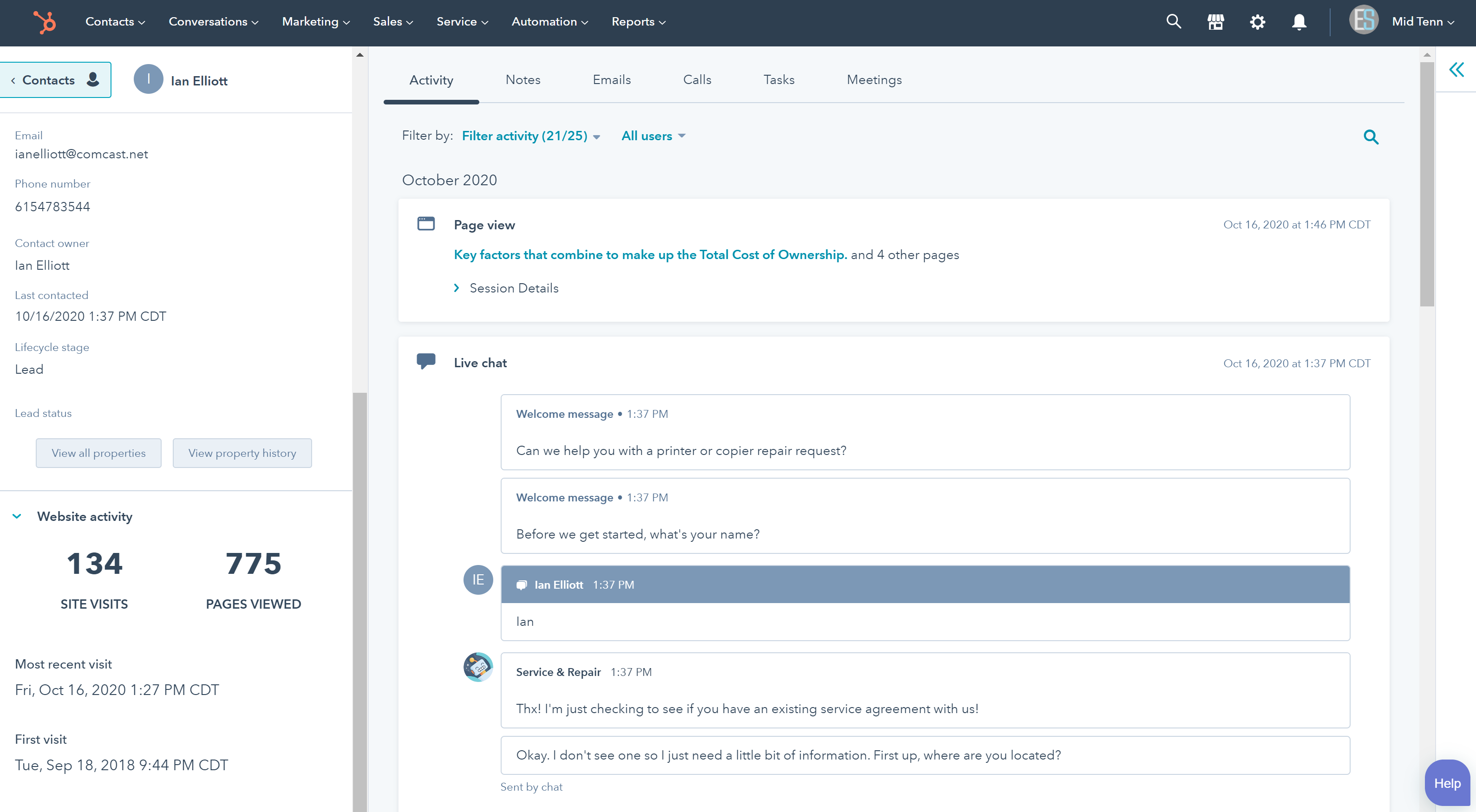The image size is (1476, 812).
Task: Open the Marketplace storefront icon
Action: 1215,22
